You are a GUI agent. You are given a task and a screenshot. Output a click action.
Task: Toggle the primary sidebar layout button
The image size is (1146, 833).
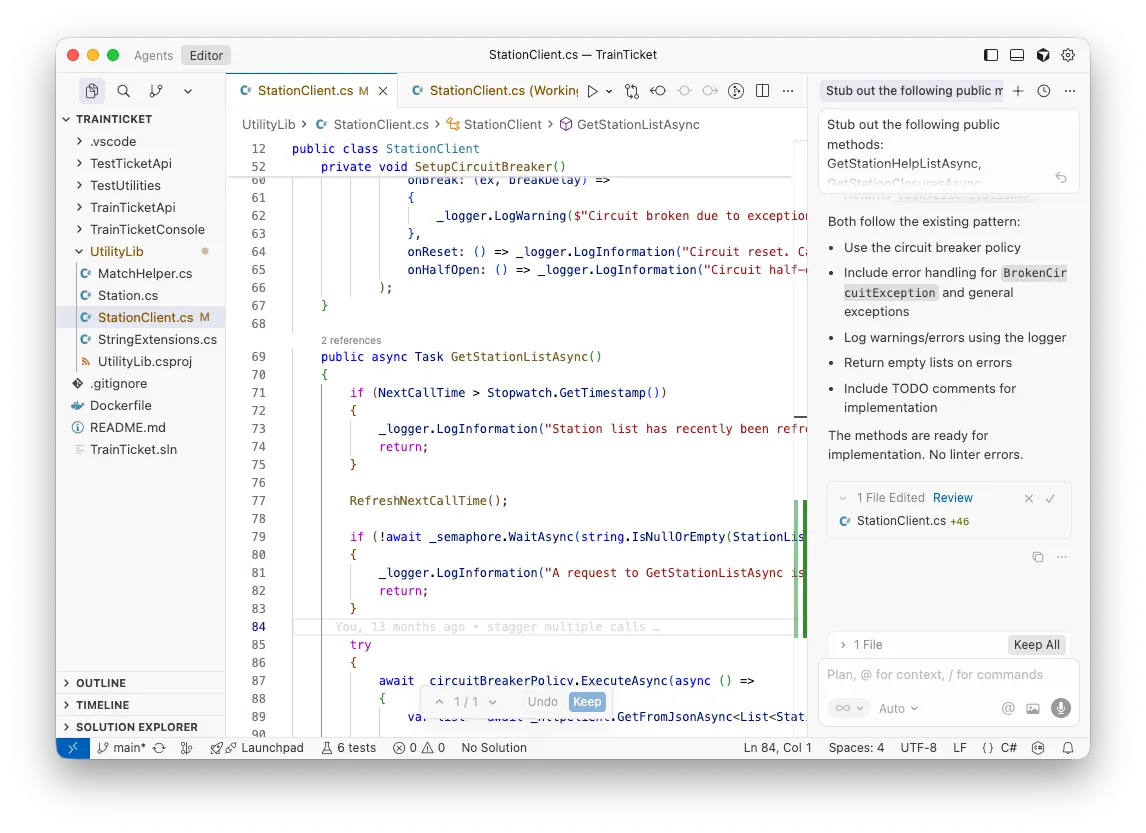[x=991, y=55]
